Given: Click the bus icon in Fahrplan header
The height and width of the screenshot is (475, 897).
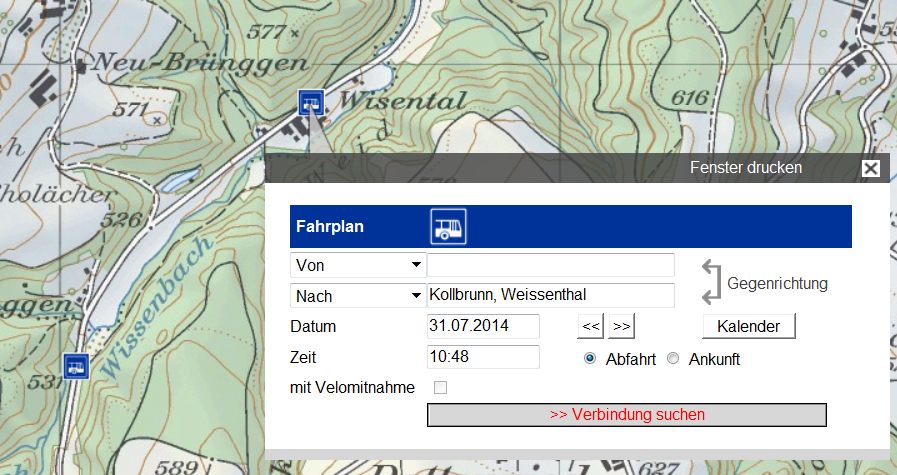Looking at the screenshot, I should tap(448, 226).
